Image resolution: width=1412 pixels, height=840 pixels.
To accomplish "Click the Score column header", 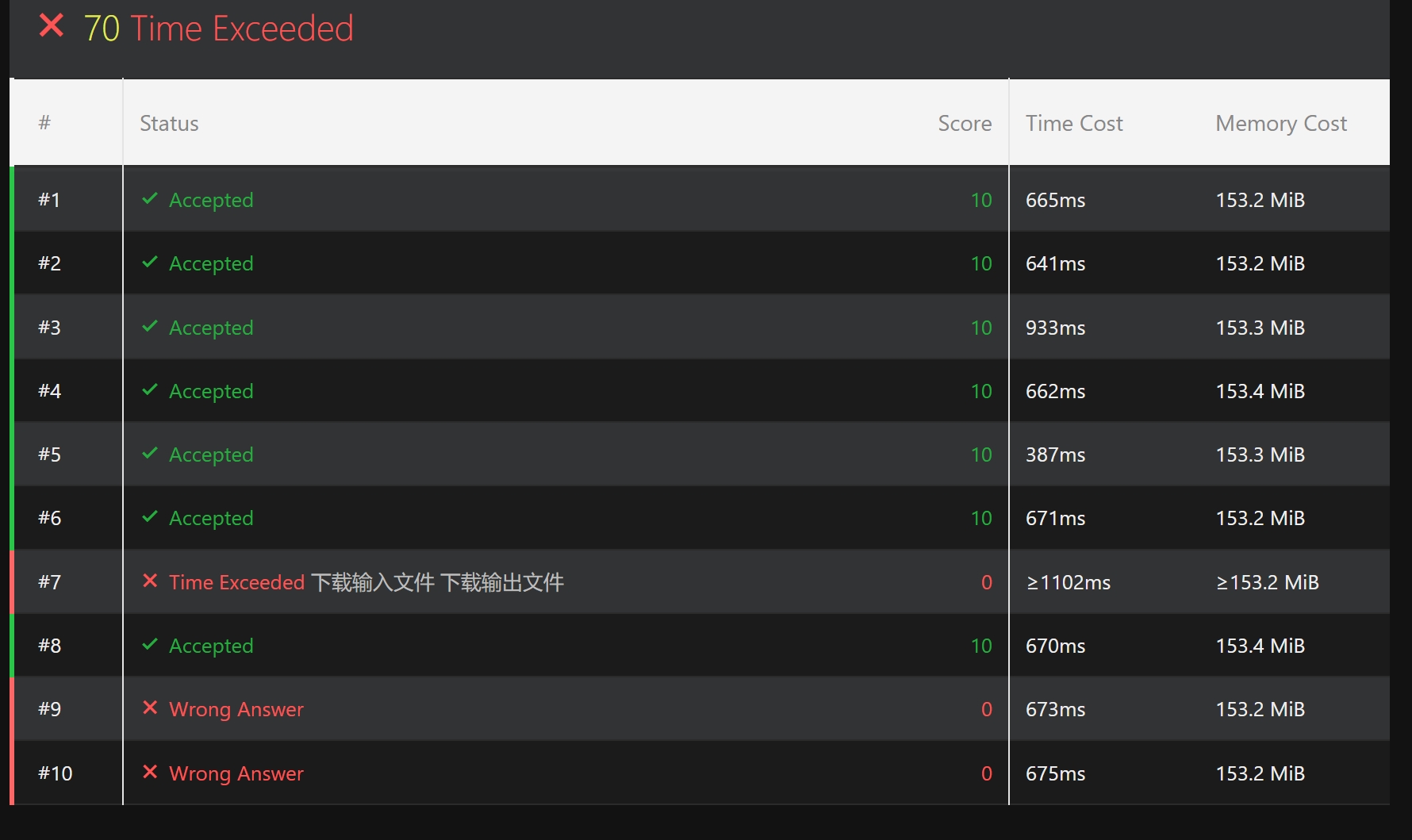I will point(964,123).
